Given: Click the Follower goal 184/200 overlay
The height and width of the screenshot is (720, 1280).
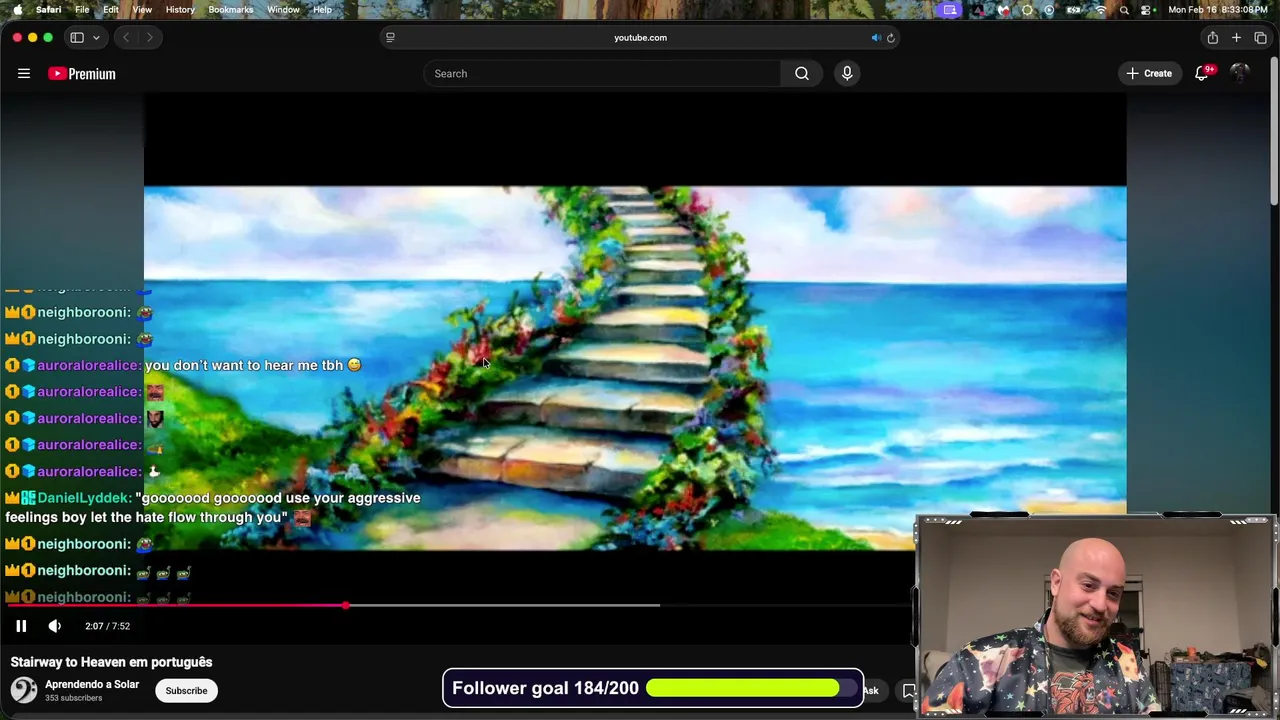Looking at the screenshot, I should 653,688.
